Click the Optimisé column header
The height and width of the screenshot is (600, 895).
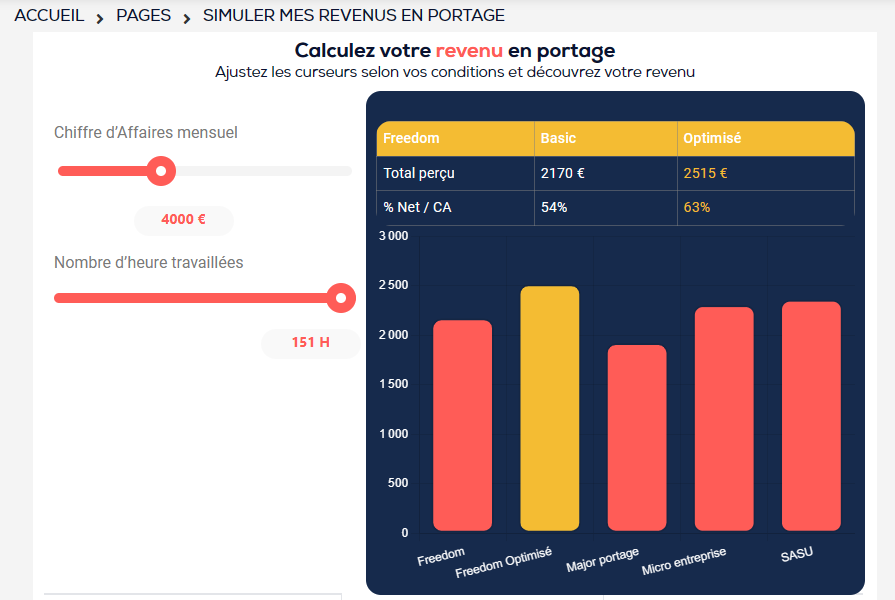pos(766,138)
